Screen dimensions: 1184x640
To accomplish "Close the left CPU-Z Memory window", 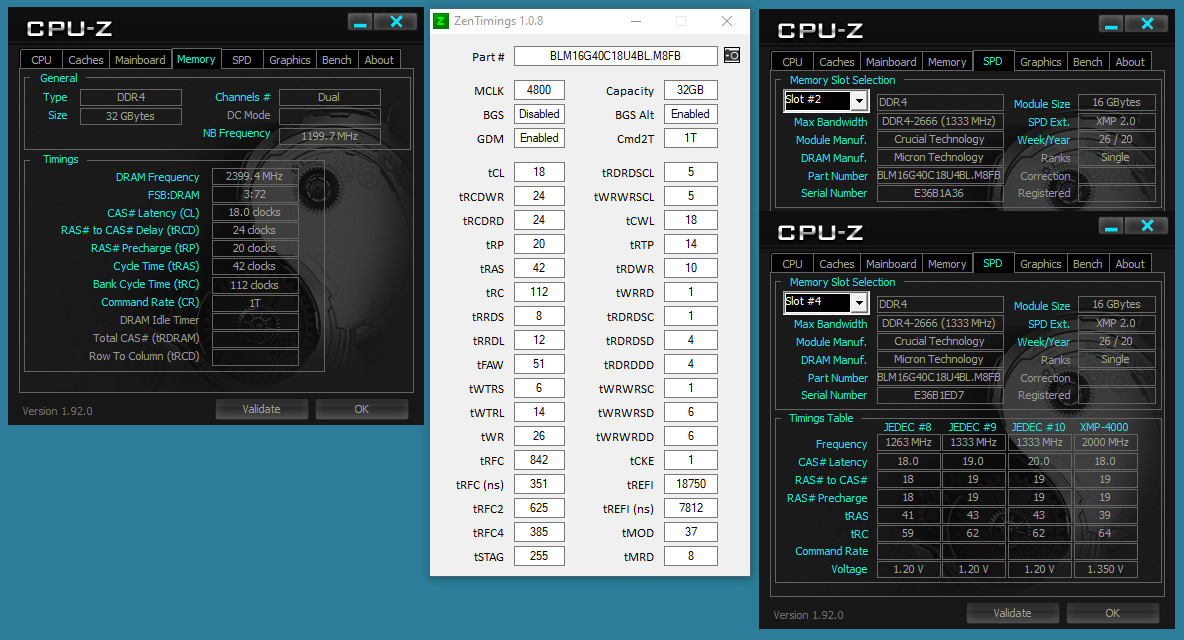I will (x=397, y=22).
